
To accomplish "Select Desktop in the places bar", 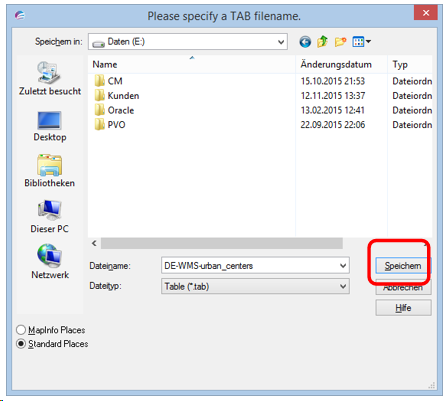I will (50, 126).
